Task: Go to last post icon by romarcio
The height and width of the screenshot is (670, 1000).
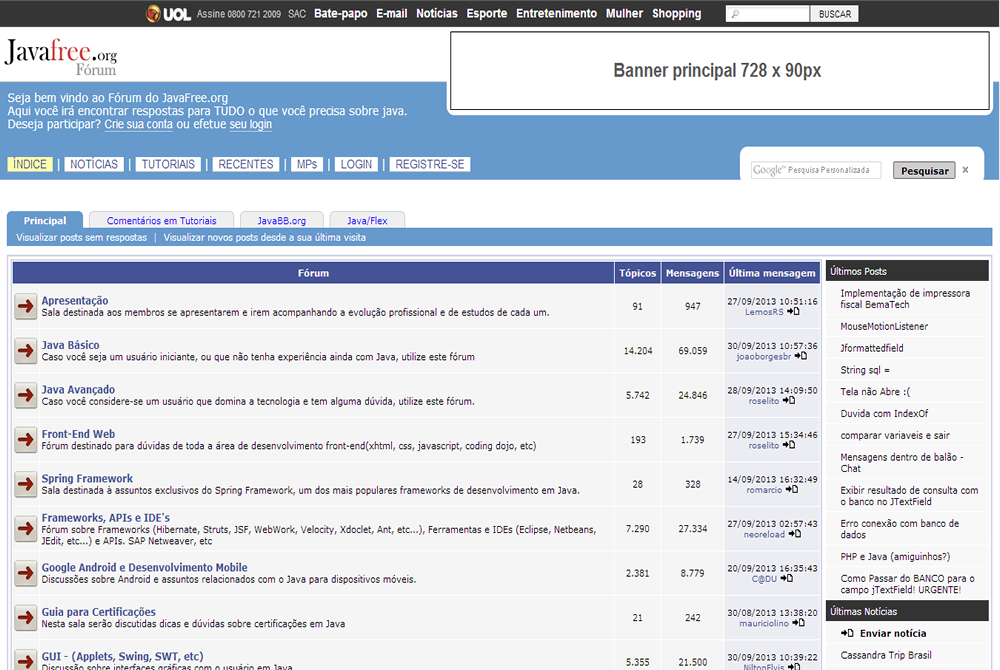Action: click(x=792, y=490)
